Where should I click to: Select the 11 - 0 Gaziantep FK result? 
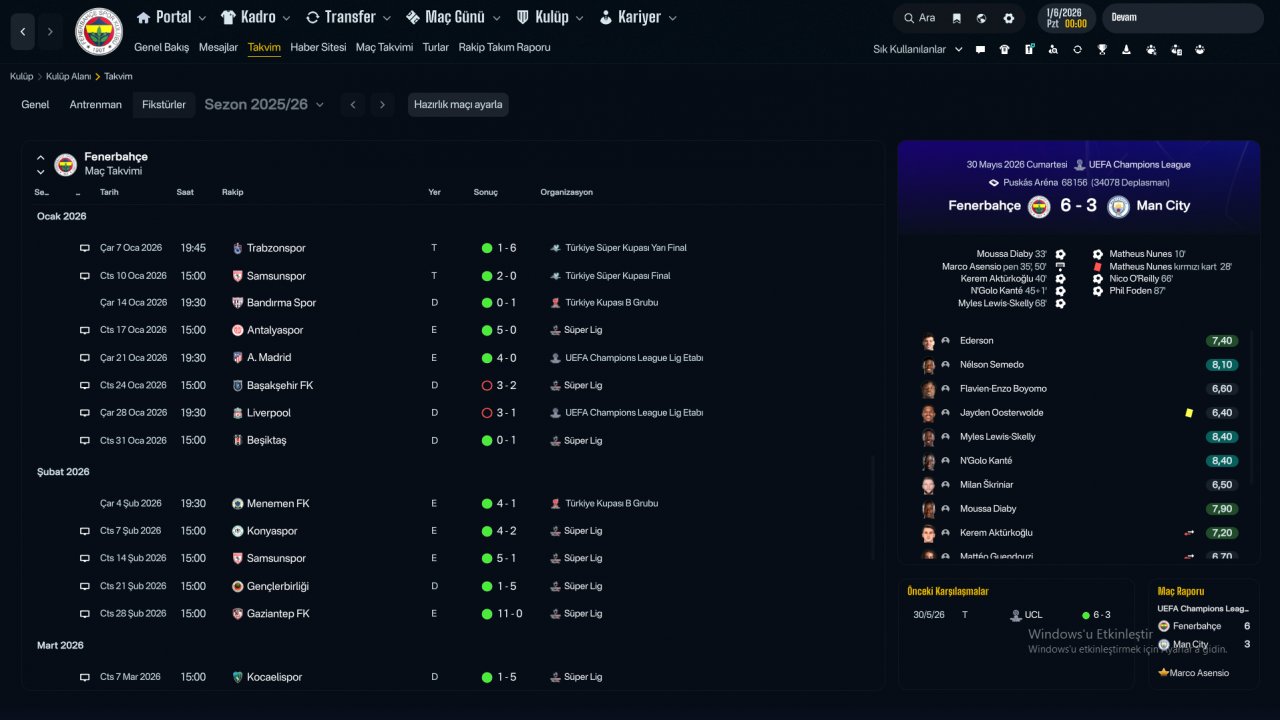click(509, 613)
